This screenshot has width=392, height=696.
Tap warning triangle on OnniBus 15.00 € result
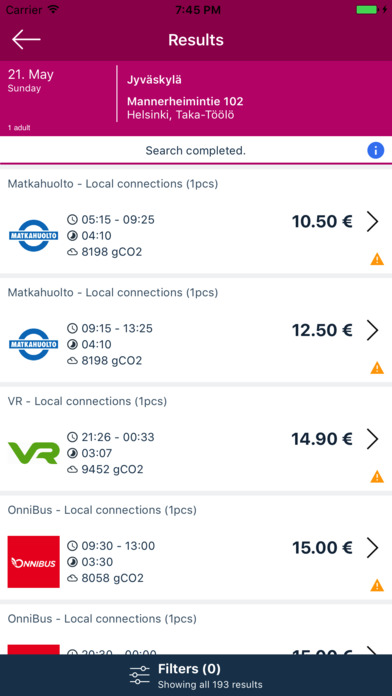377,585
